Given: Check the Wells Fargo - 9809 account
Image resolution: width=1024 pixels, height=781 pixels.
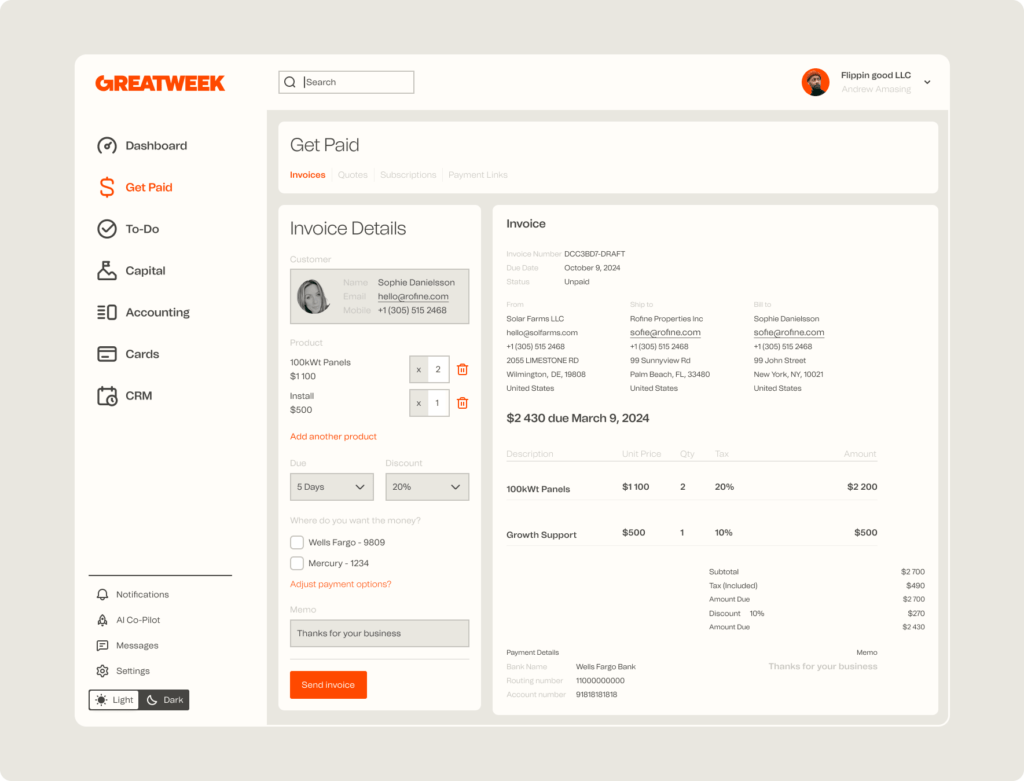Looking at the screenshot, I should 297,541.
